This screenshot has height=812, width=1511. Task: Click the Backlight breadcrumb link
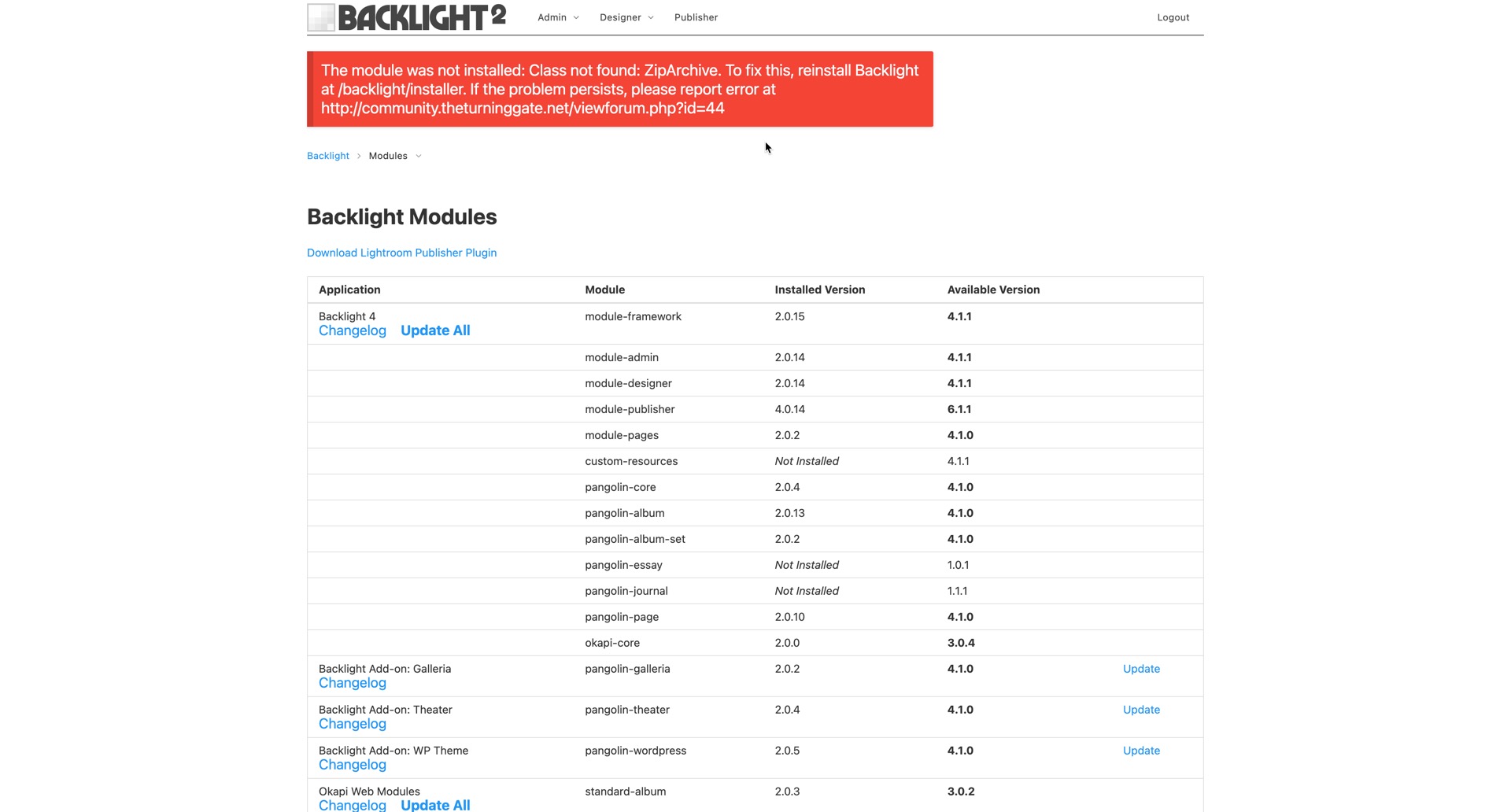328,156
